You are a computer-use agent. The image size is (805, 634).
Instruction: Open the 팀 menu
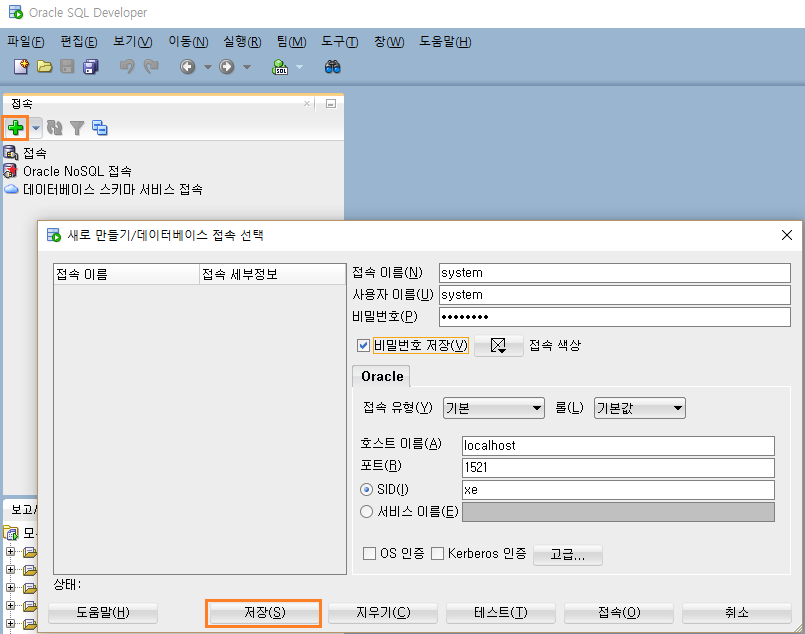[x=291, y=42]
